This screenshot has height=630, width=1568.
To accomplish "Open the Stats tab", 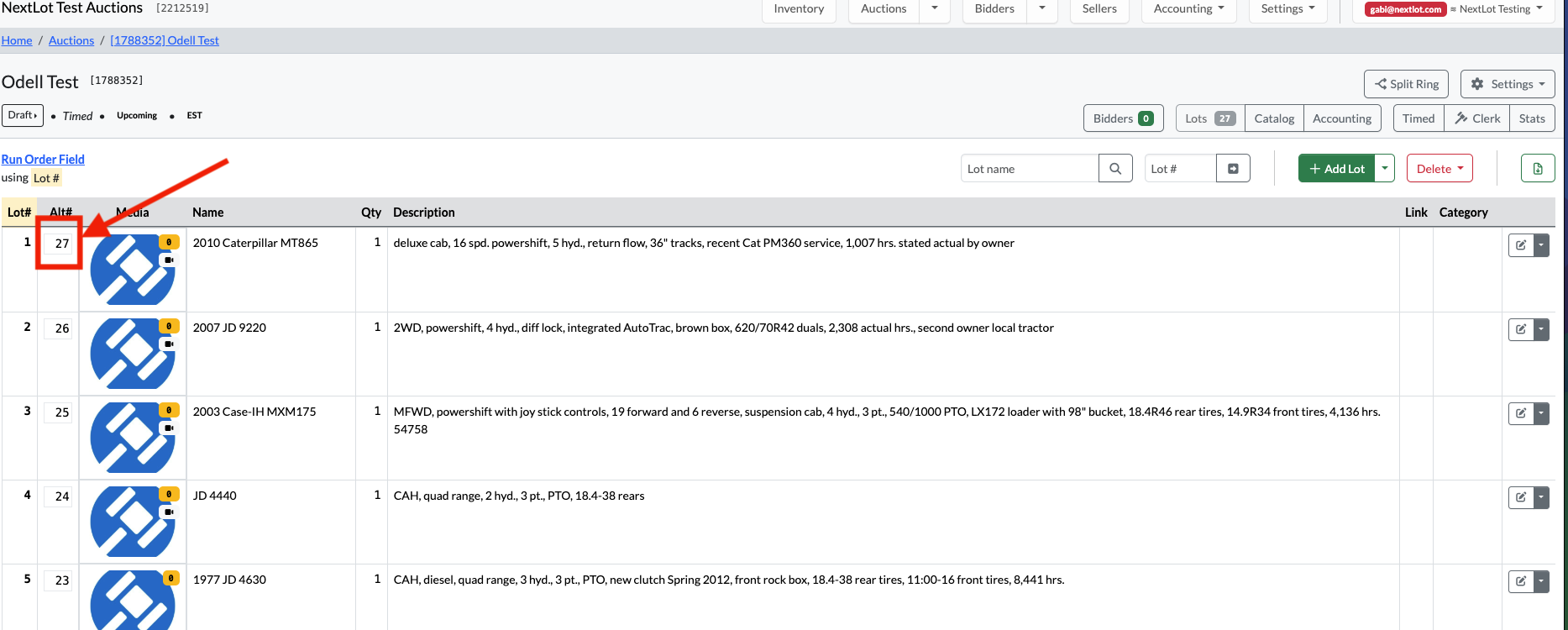I will click(1532, 118).
